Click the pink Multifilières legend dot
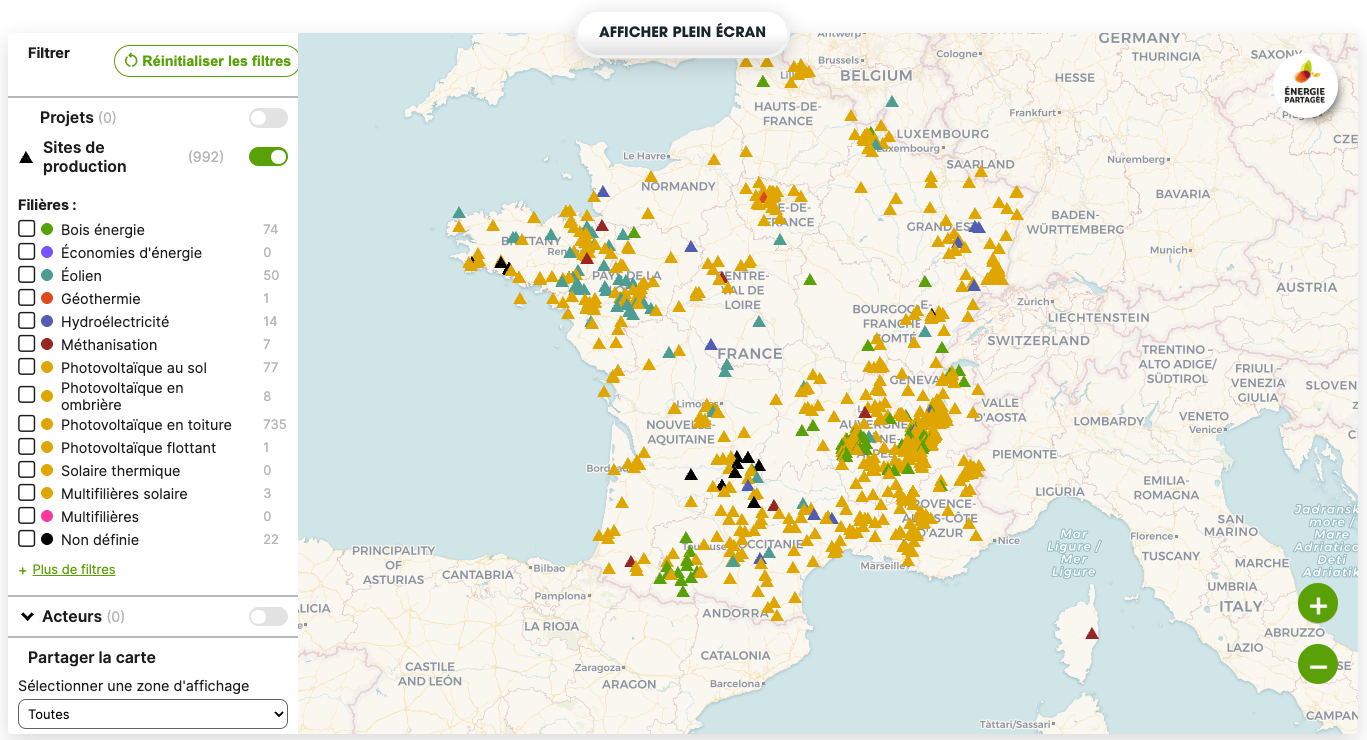1367x740 pixels. tap(47, 517)
